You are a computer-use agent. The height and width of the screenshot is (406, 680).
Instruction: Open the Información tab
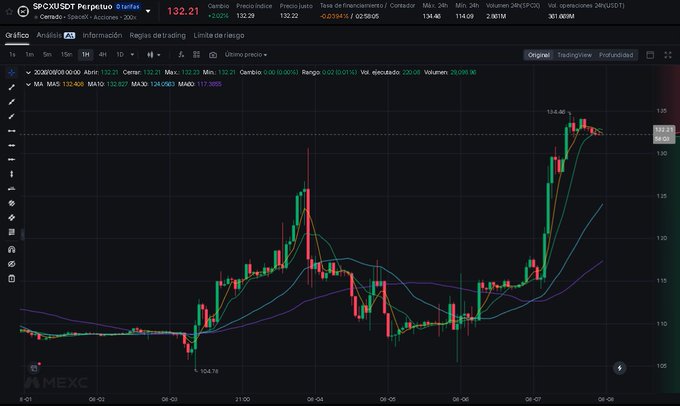102,36
